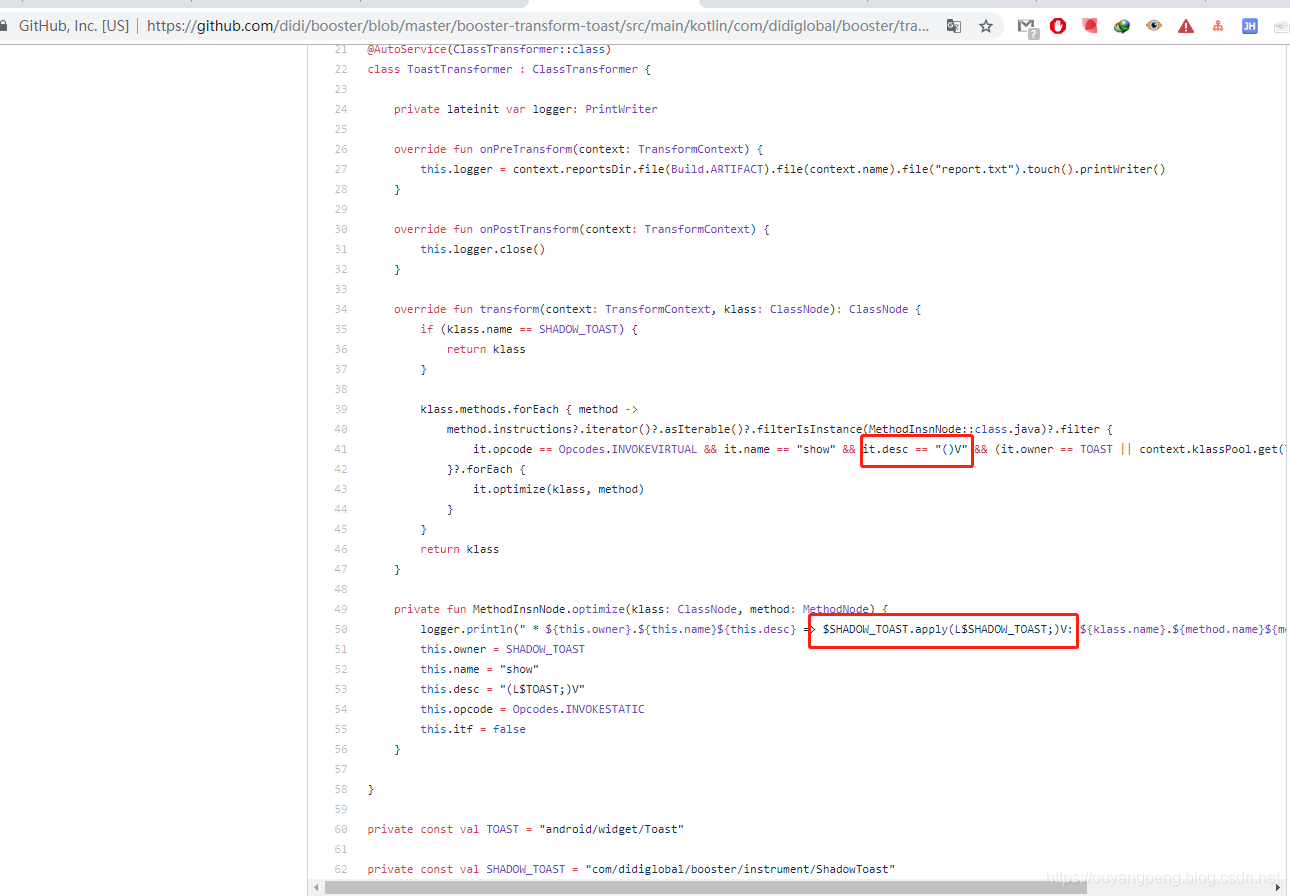Open the red stop-hand ad blocker extension
The height and width of the screenshot is (896, 1290).
(1058, 26)
